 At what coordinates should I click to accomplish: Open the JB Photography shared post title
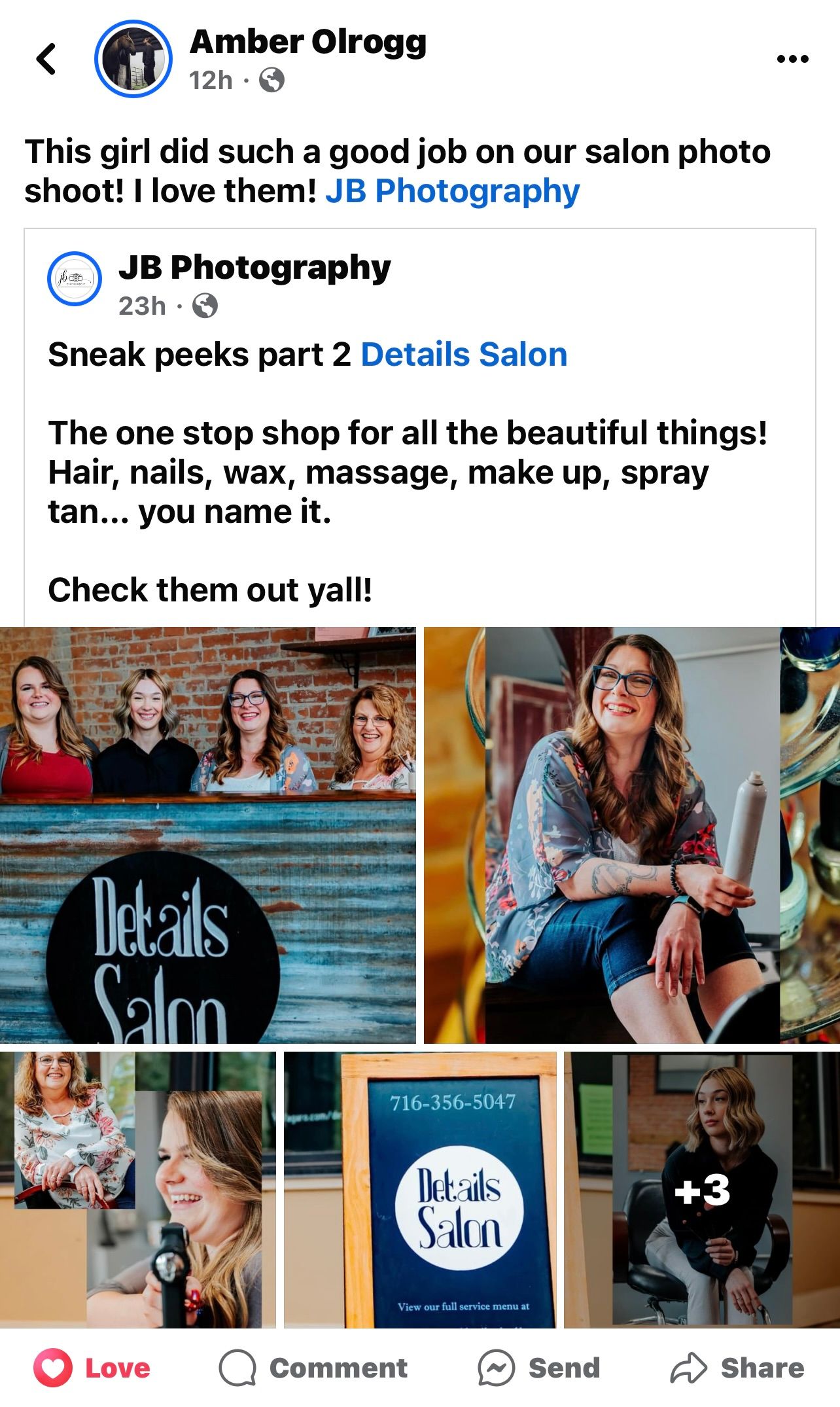[254, 267]
